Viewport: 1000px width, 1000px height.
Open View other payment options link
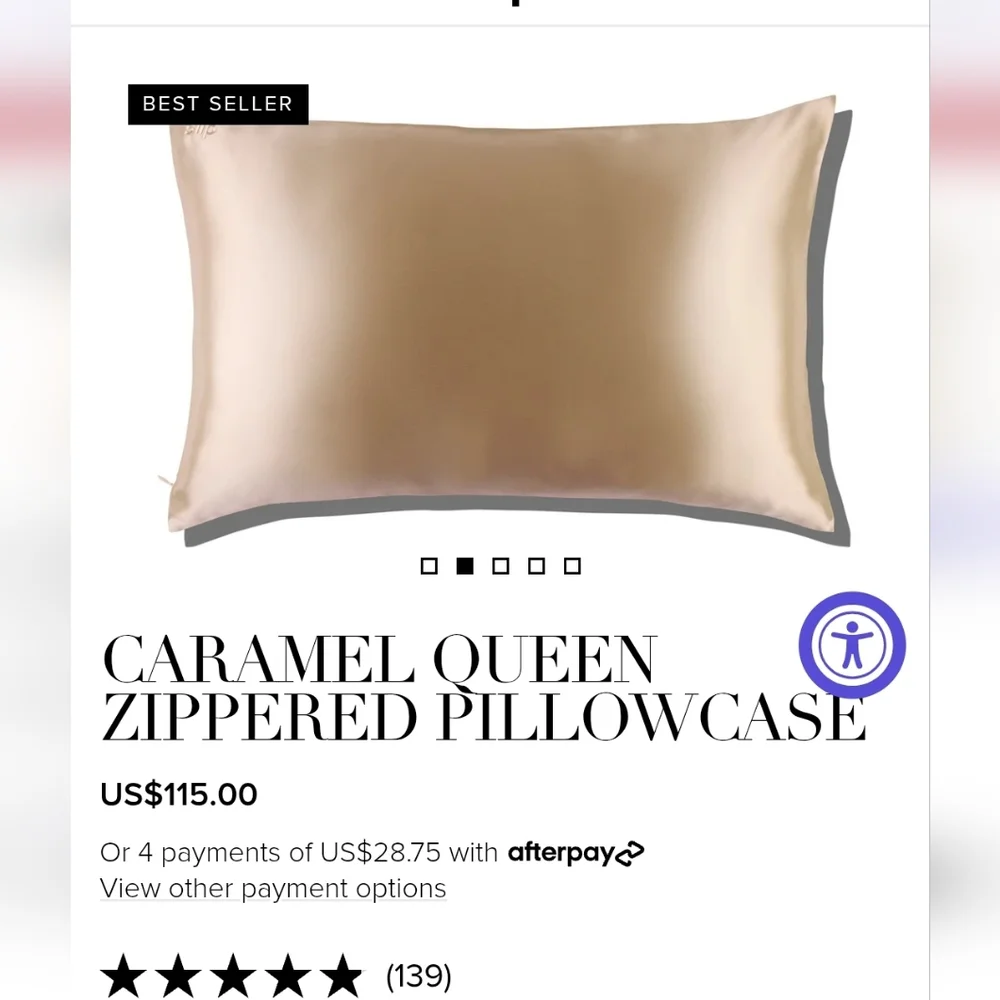click(273, 888)
